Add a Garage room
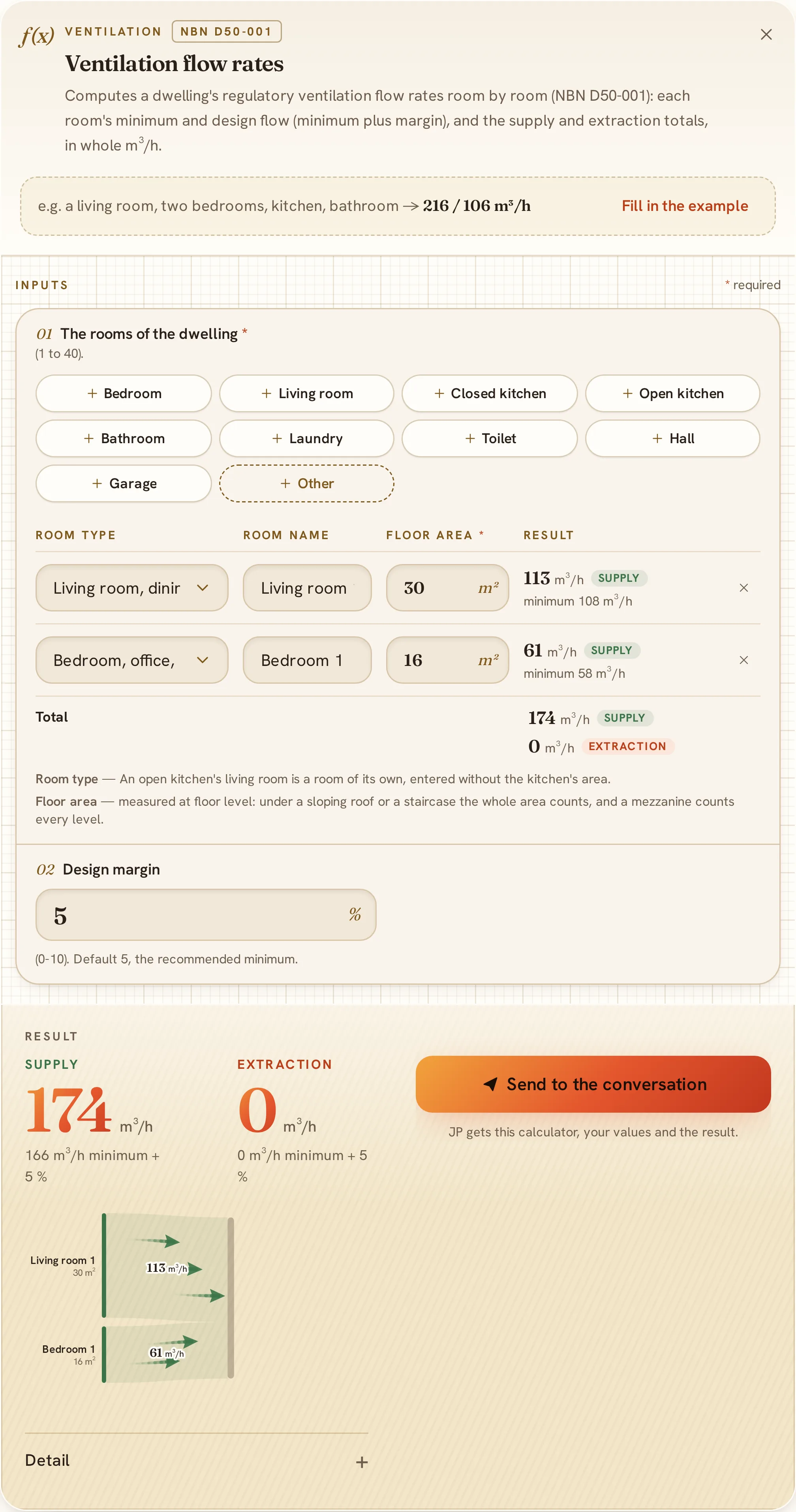Viewport: 796px width, 1512px height. [x=124, y=483]
